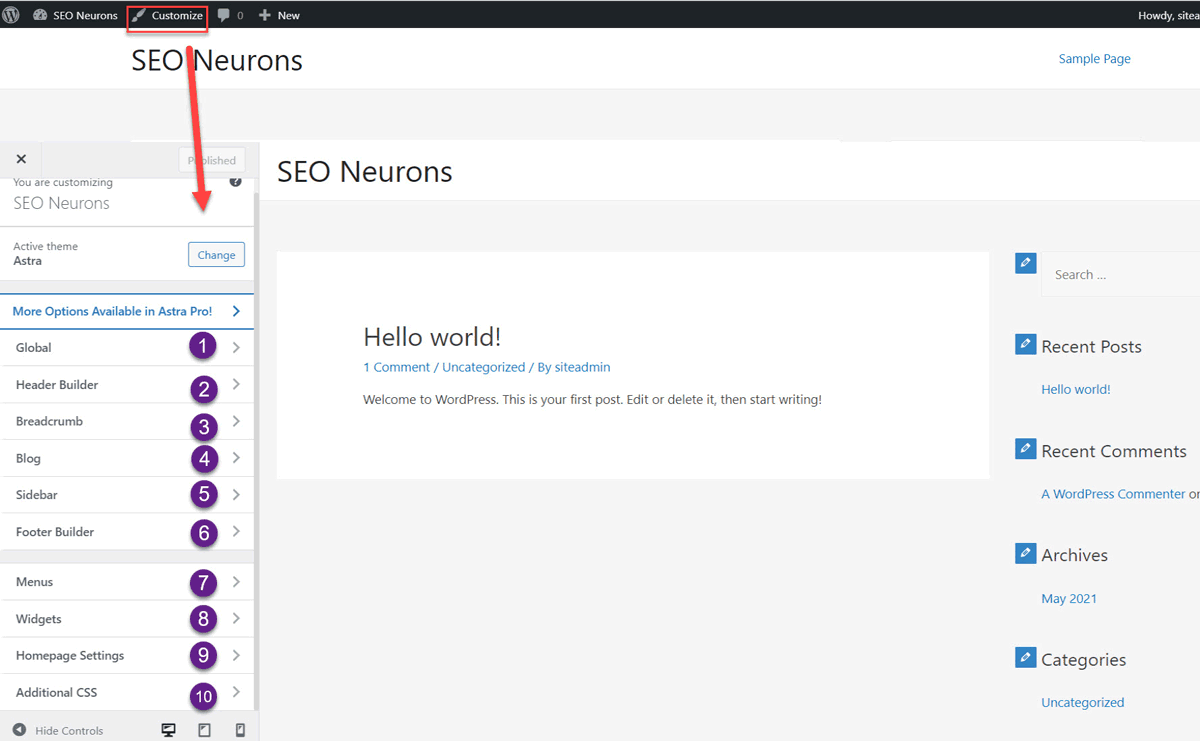Expand the Header Builder chevron
Screen dimensions: 1200x741
tap(236, 384)
